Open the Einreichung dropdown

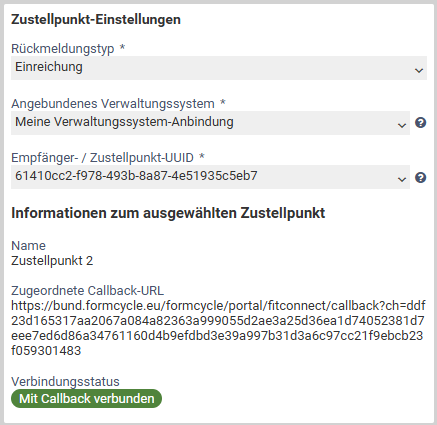[x=219, y=68]
